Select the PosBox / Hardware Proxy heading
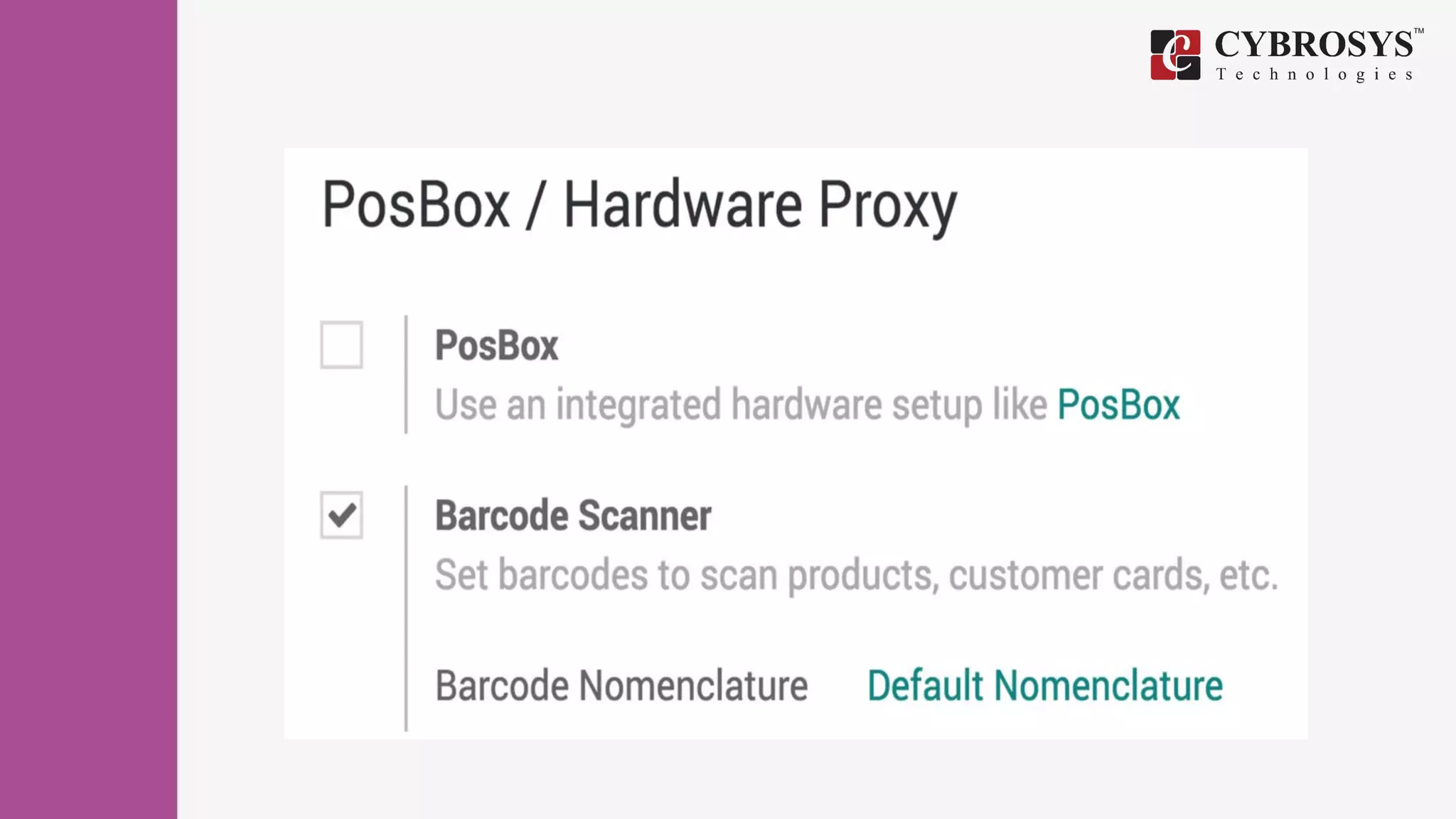The image size is (1456, 819). pos(639,205)
